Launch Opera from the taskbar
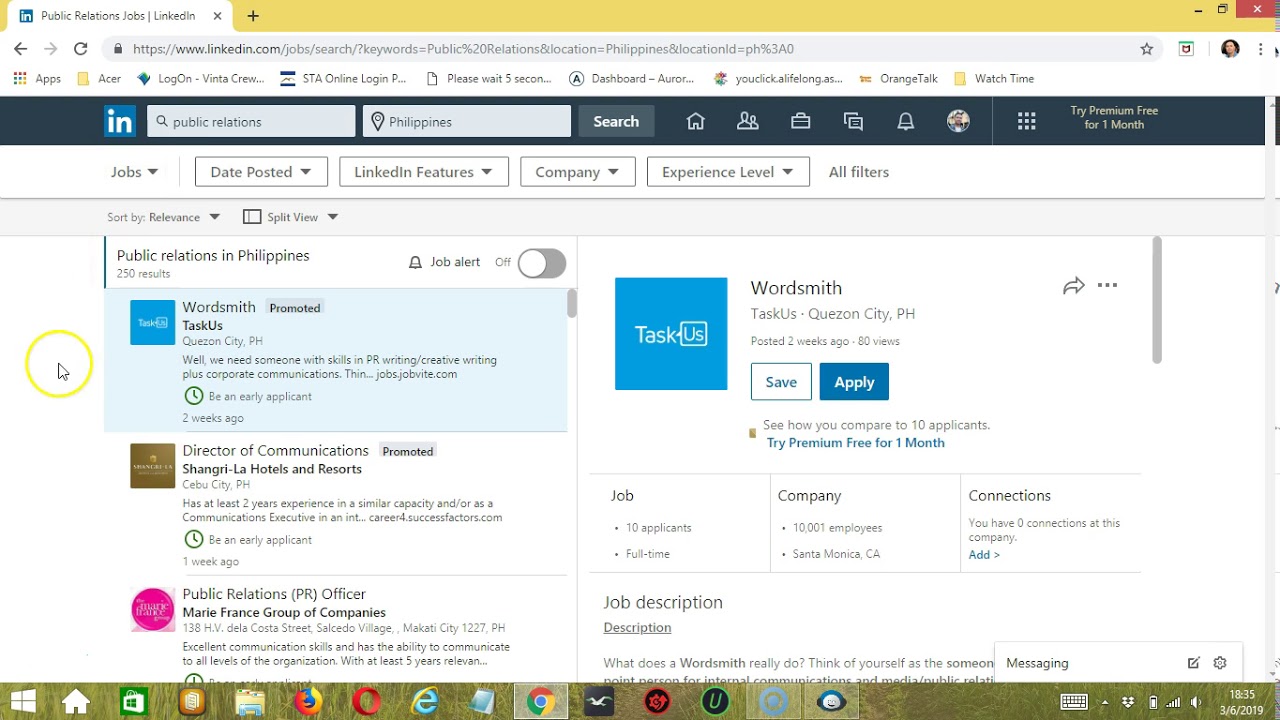The width and height of the screenshot is (1280, 720). (367, 702)
